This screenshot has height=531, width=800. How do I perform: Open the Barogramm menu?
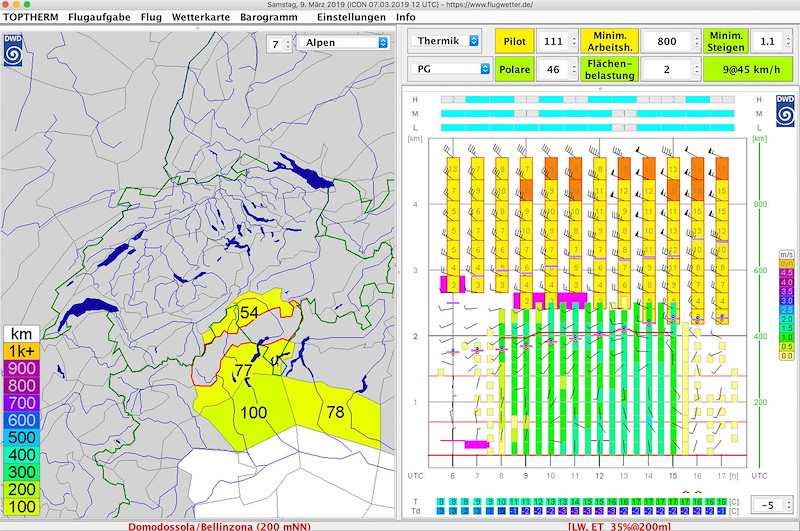pyautogui.click(x=269, y=17)
